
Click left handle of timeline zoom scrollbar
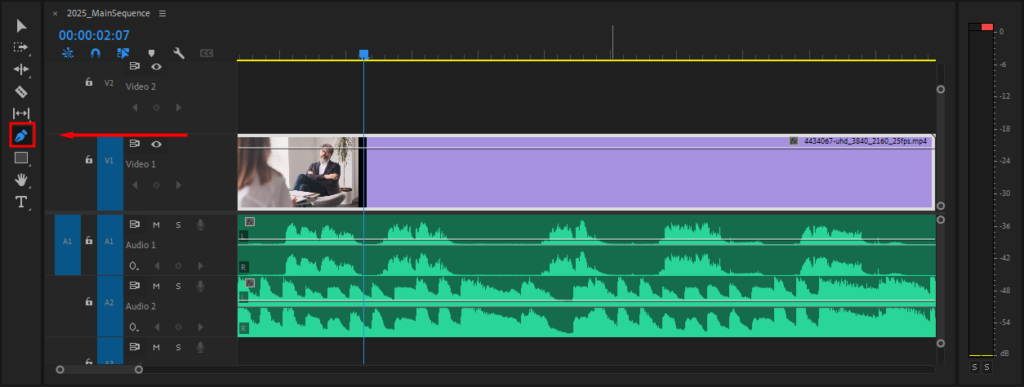[x=60, y=369]
